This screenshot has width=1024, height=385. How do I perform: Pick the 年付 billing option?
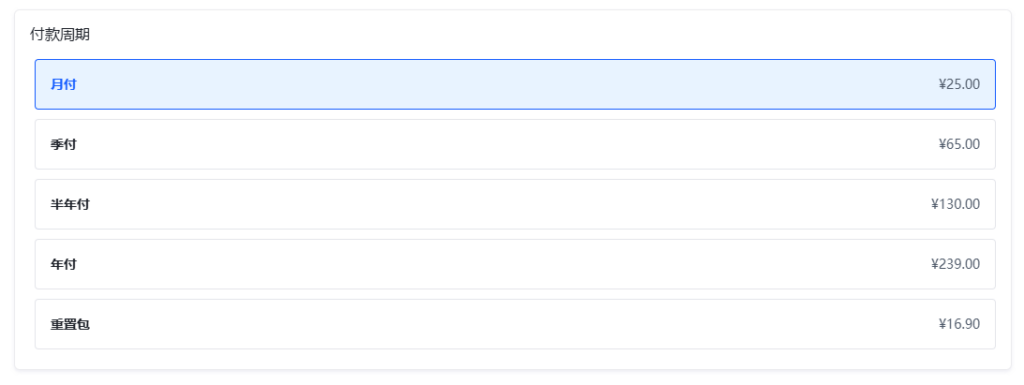tap(515, 264)
